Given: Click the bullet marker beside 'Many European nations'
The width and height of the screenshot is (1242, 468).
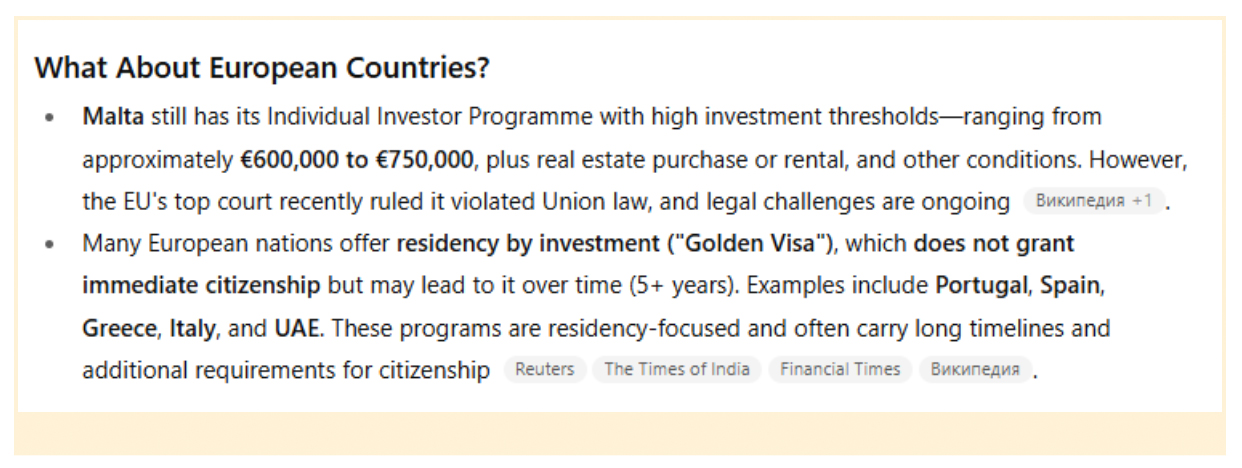Looking at the screenshot, I should coord(50,244).
